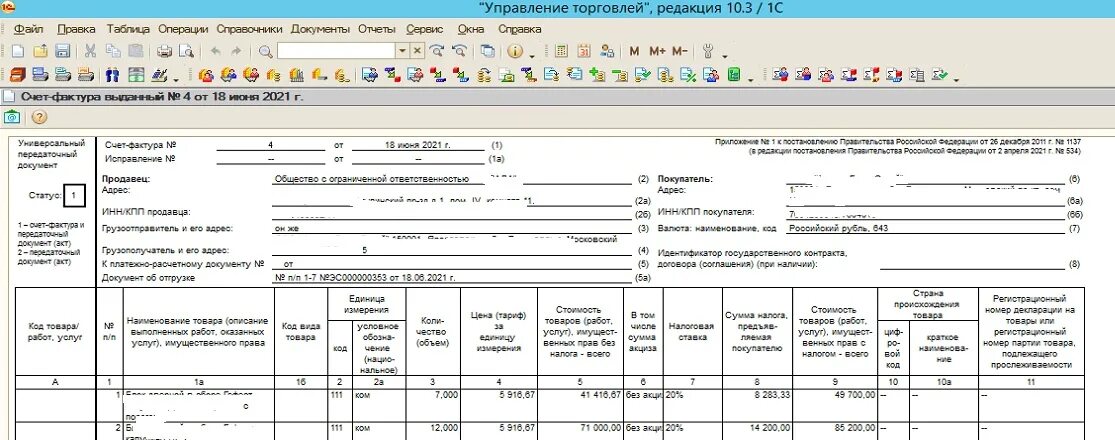
Task: Click the Find Previous icon
Action: pos(459,51)
